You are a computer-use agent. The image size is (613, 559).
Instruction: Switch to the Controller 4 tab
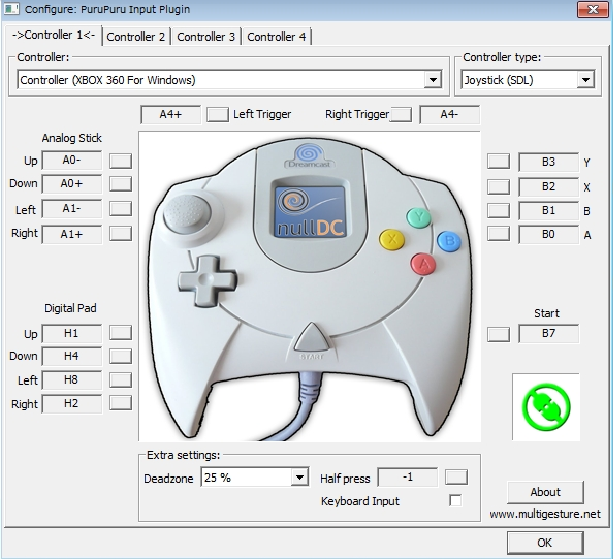(276, 37)
